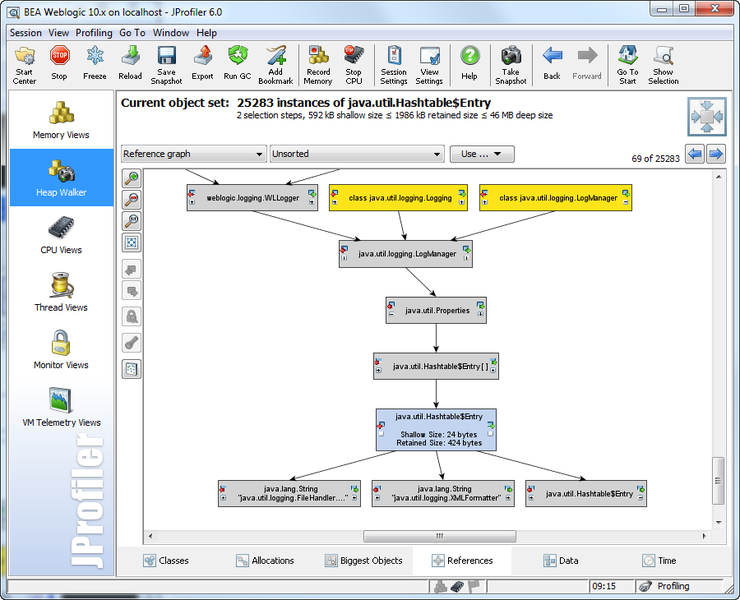
Task: Collapse incoming references of java.util.Properties node
Action: (x=391, y=313)
